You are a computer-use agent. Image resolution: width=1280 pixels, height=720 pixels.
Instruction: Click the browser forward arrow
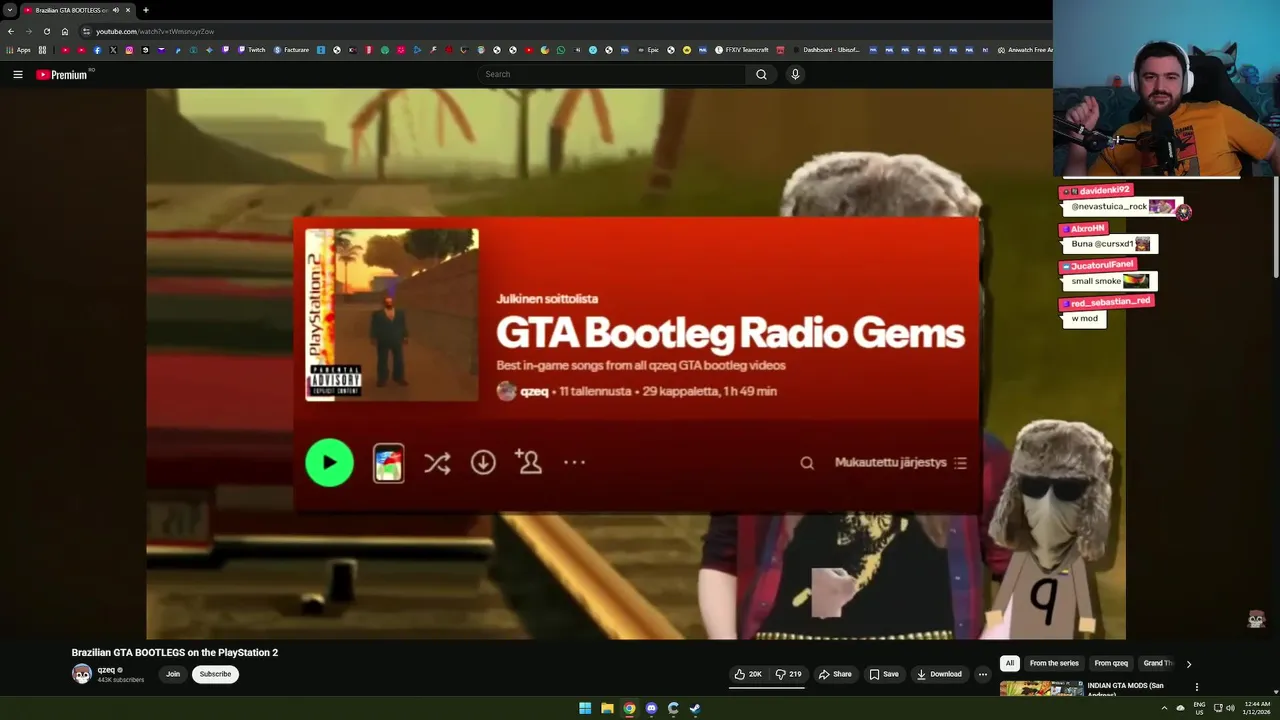(x=28, y=31)
